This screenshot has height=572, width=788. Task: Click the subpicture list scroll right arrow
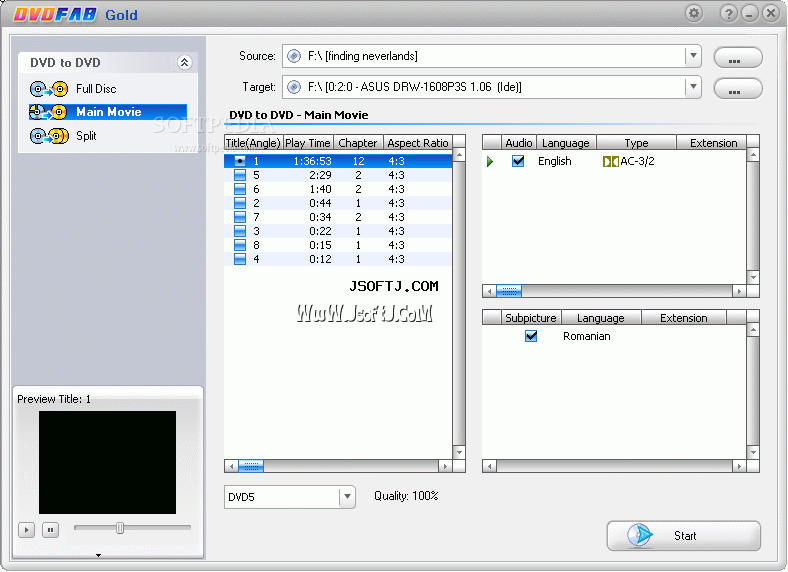(739, 466)
